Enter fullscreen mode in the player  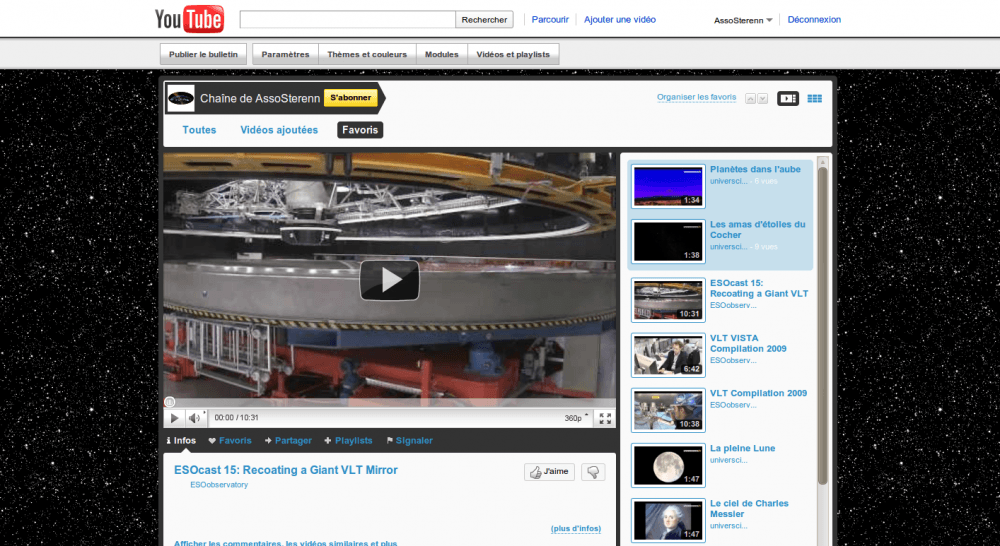point(605,418)
